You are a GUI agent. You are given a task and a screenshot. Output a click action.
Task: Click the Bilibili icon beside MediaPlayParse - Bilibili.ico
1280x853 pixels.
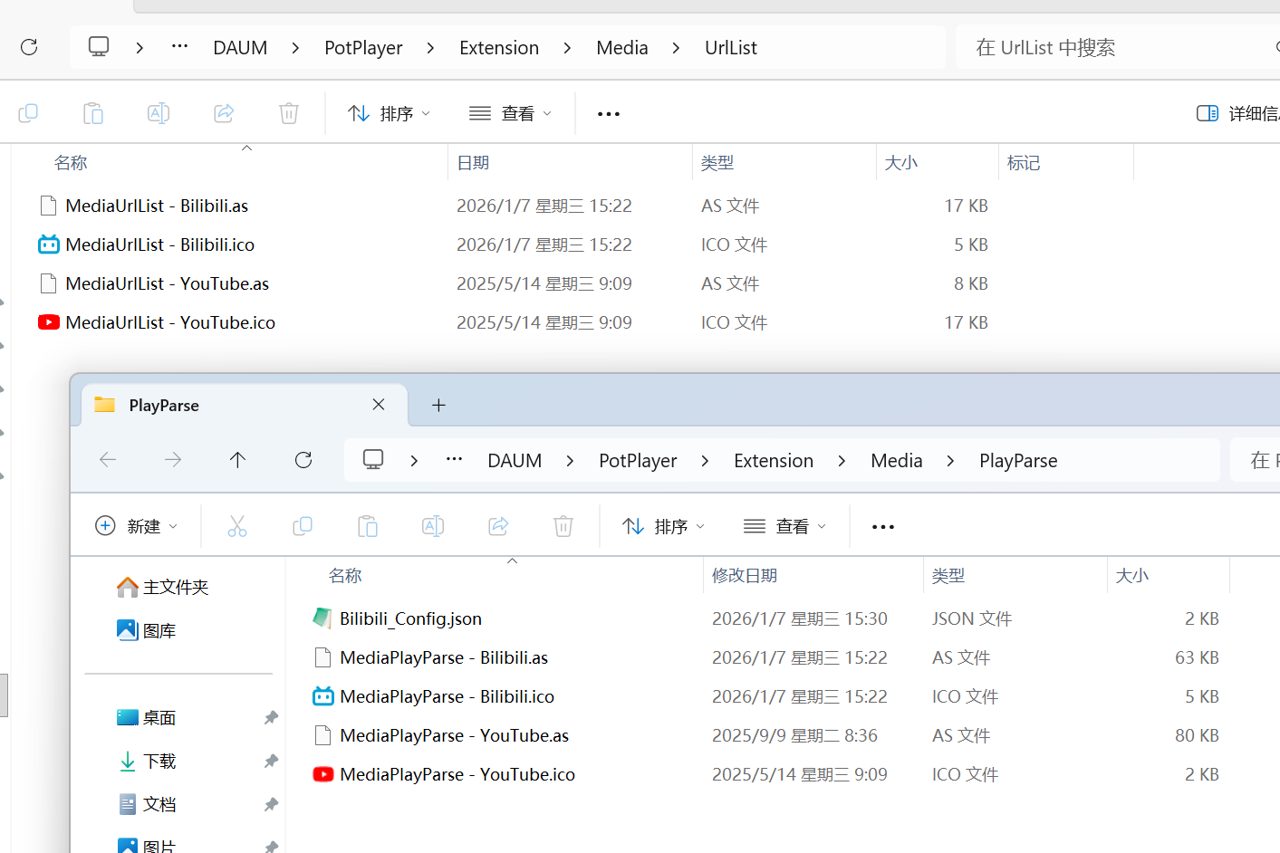point(323,696)
